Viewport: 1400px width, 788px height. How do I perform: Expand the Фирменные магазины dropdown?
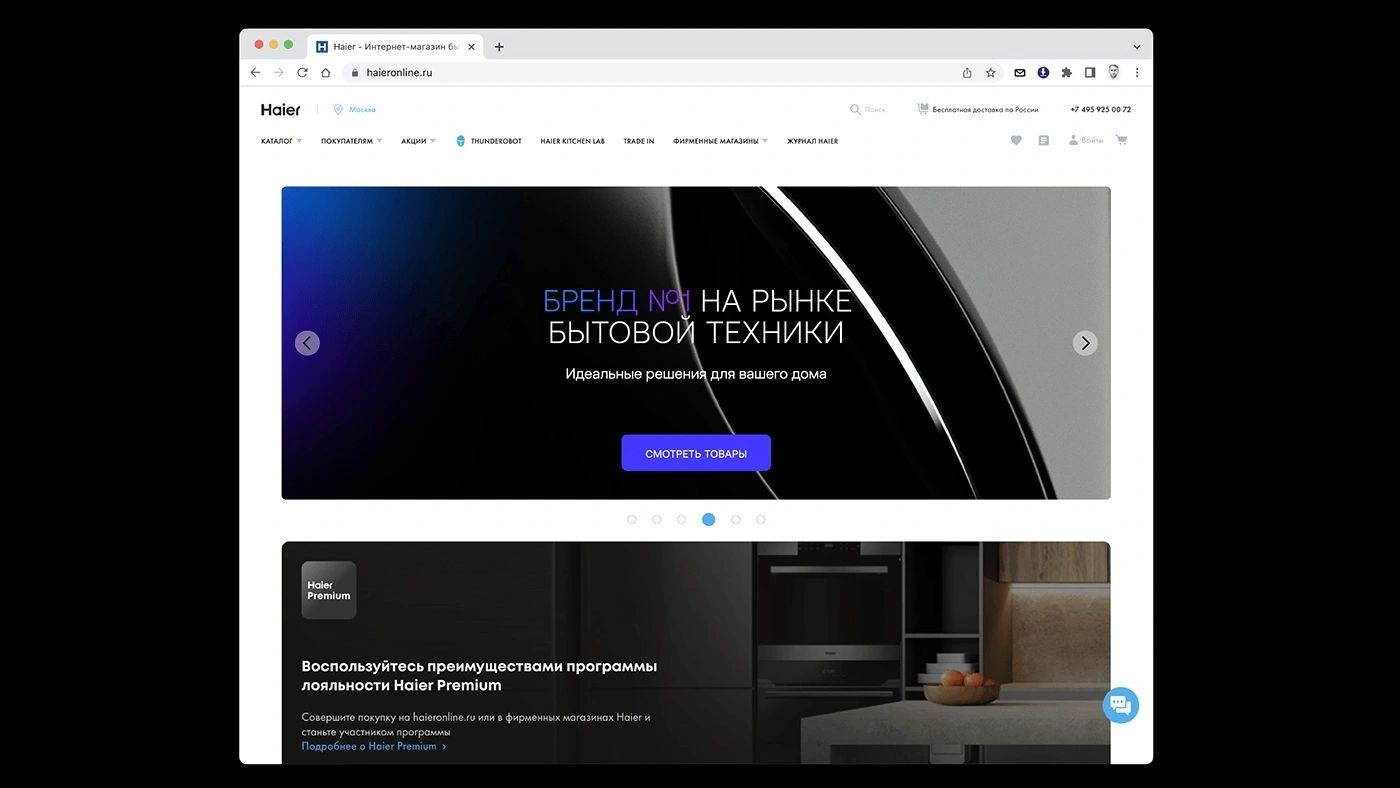click(x=720, y=141)
